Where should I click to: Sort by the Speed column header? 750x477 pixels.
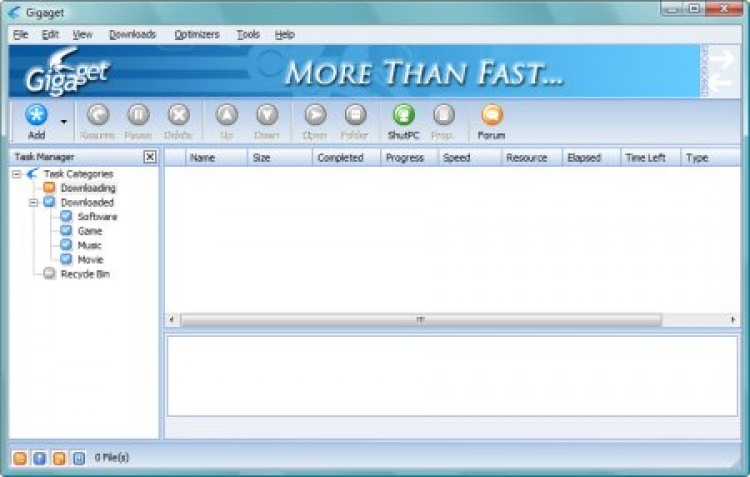(x=470, y=158)
